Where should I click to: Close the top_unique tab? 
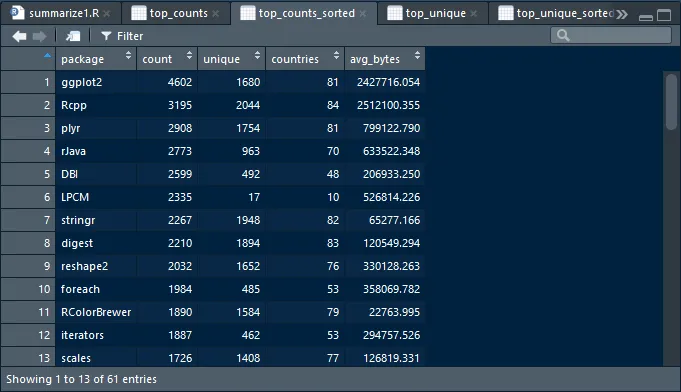(x=473, y=14)
